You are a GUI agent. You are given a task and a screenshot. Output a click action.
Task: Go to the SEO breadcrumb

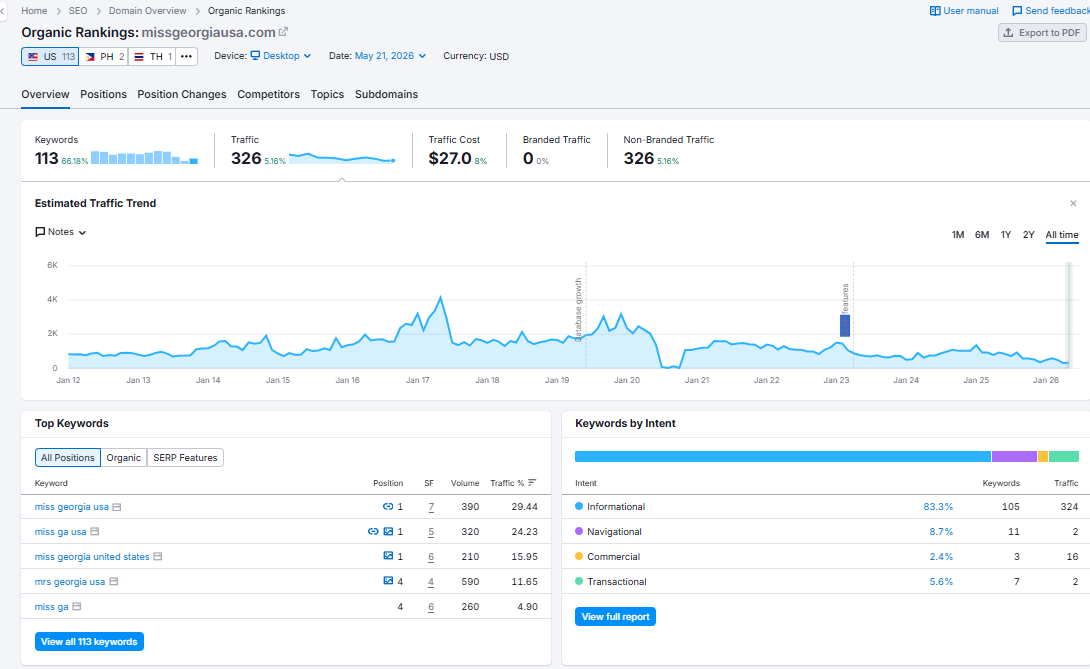[78, 10]
